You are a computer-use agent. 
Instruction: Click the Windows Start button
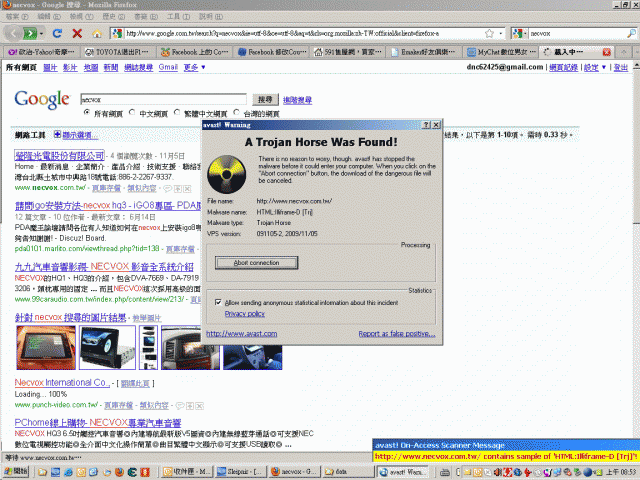coord(16,471)
